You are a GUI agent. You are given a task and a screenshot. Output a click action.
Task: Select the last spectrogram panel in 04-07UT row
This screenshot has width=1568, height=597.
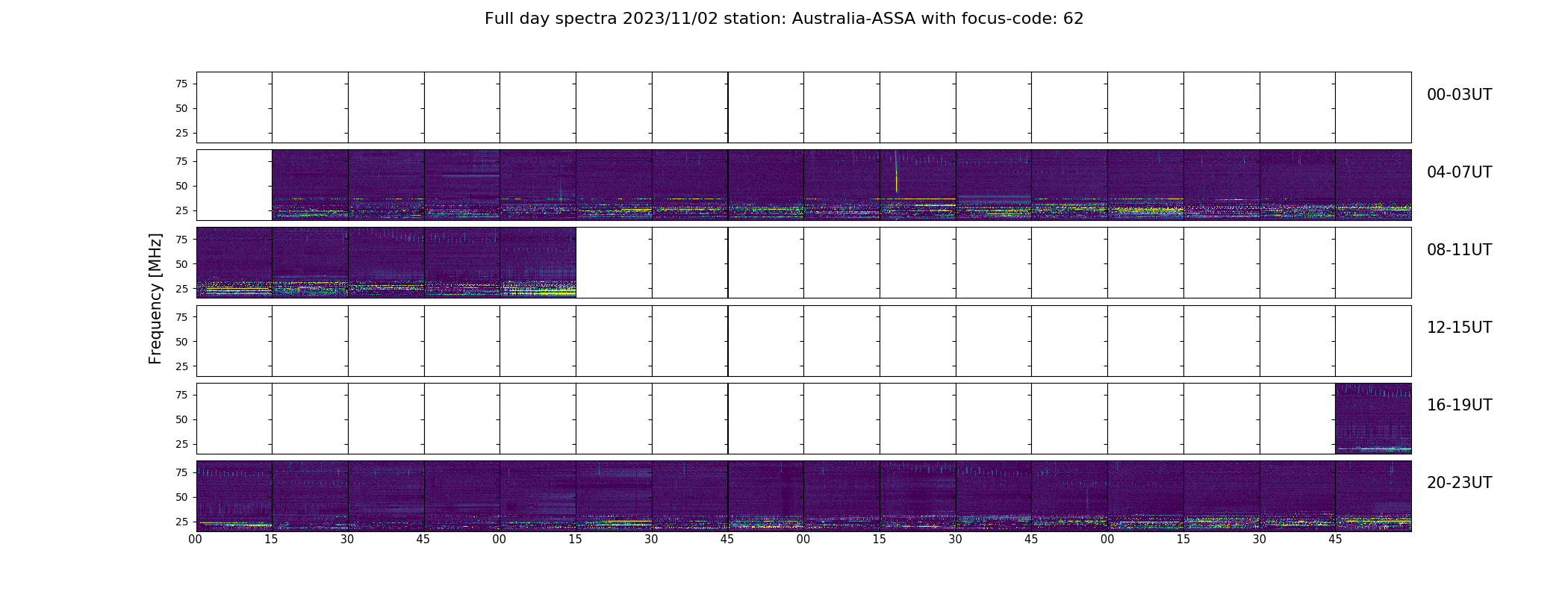tap(1373, 184)
